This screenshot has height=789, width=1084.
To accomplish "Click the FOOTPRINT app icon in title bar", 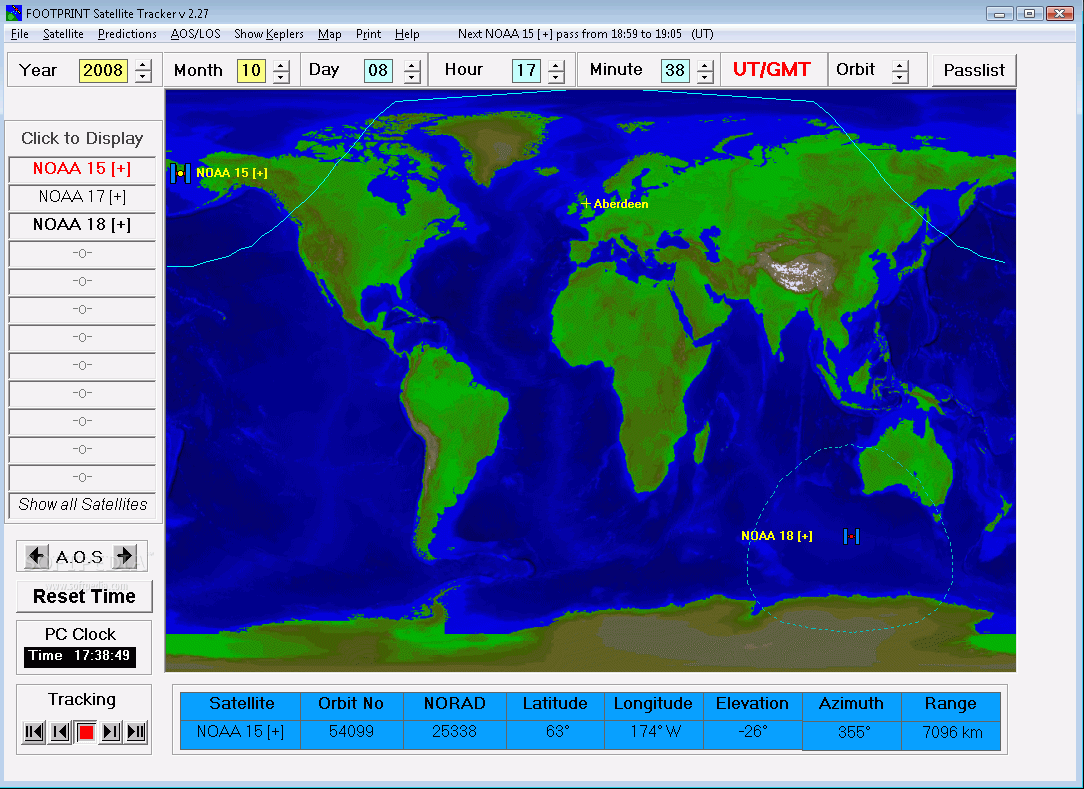I will (x=13, y=12).
